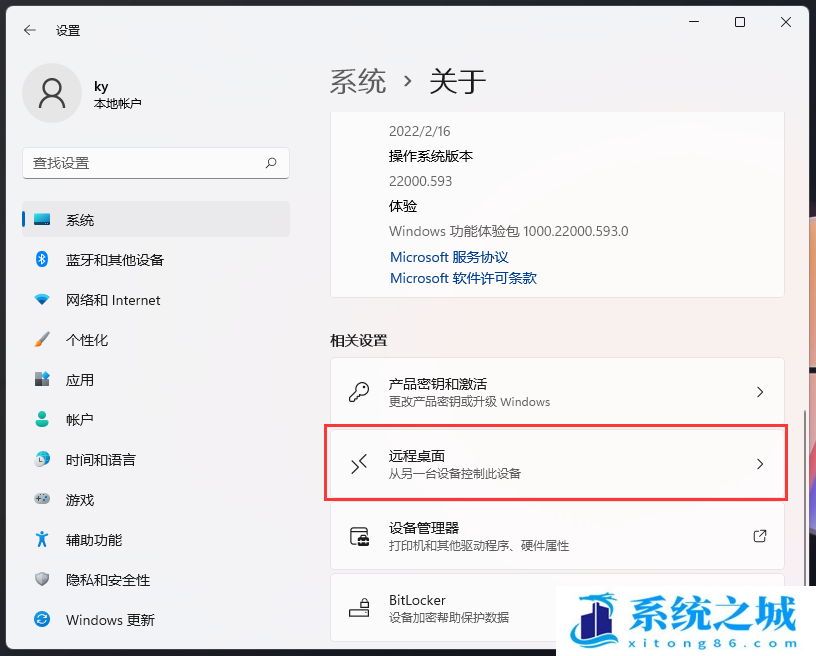Click the Gaming controller icon
The width and height of the screenshot is (816, 656).
click(42, 499)
